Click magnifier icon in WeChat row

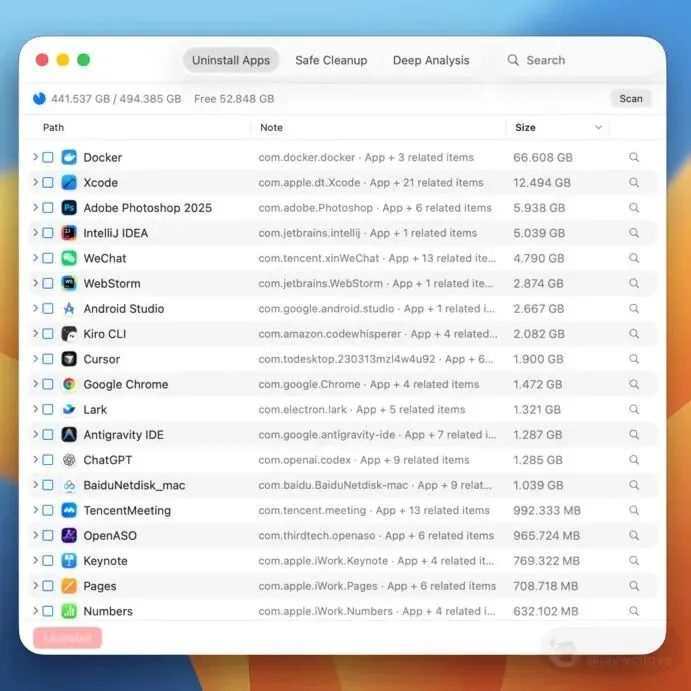pyautogui.click(x=634, y=258)
